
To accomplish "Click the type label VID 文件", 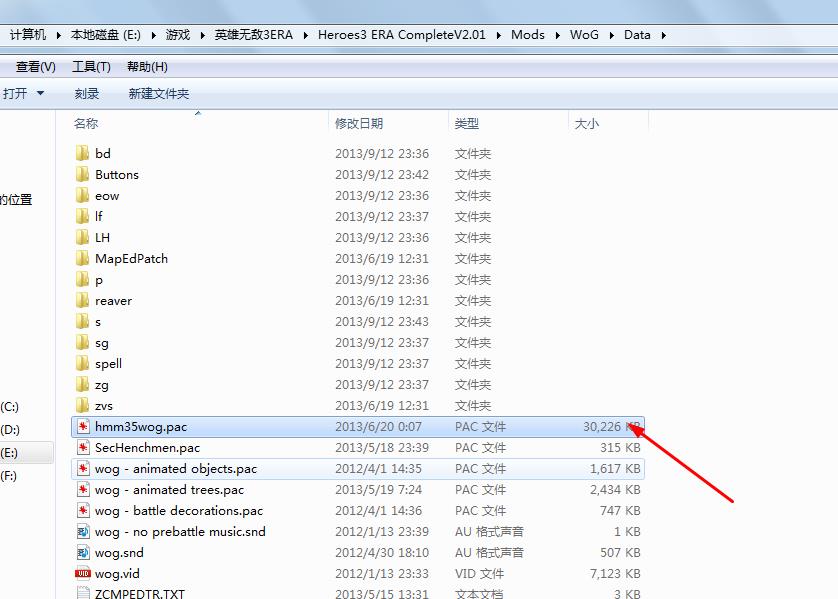I will pyautogui.click(x=479, y=574).
